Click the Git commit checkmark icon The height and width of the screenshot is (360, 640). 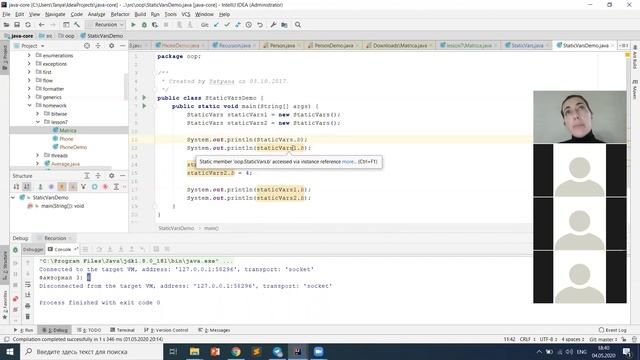pyautogui.click(x=227, y=25)
